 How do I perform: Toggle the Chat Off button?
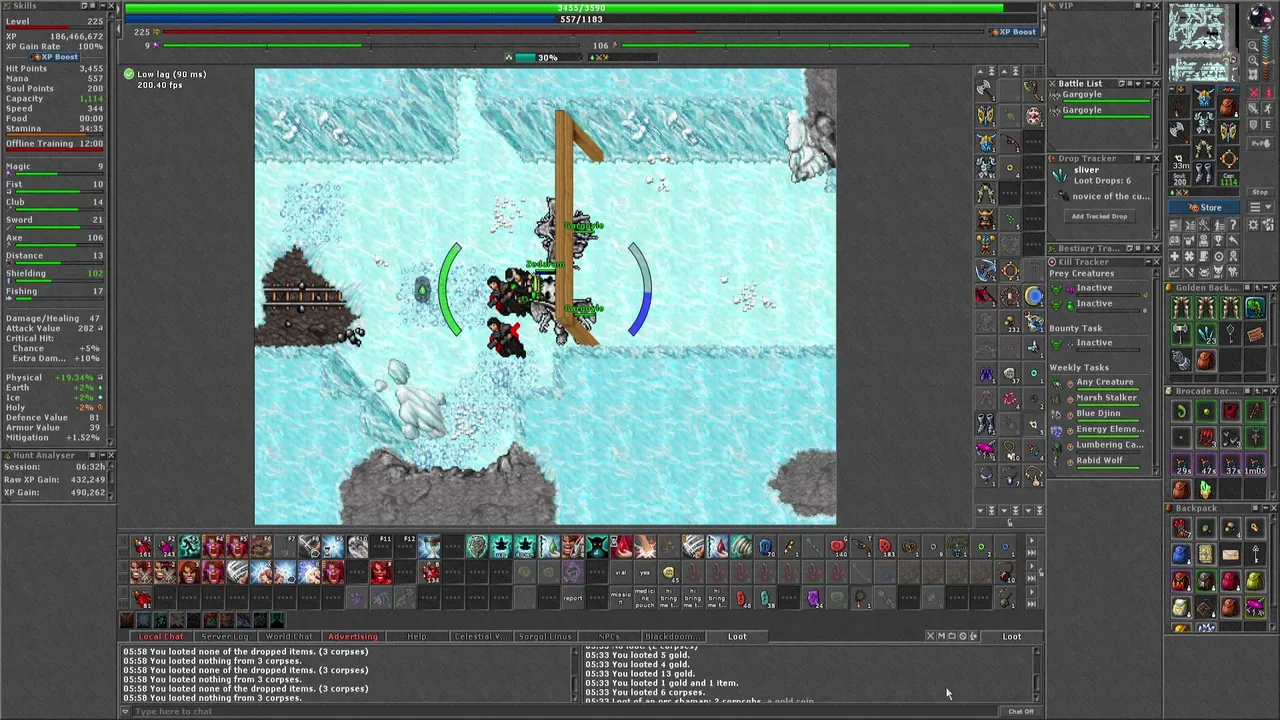pyautogui.click(x=1021, y=712)
